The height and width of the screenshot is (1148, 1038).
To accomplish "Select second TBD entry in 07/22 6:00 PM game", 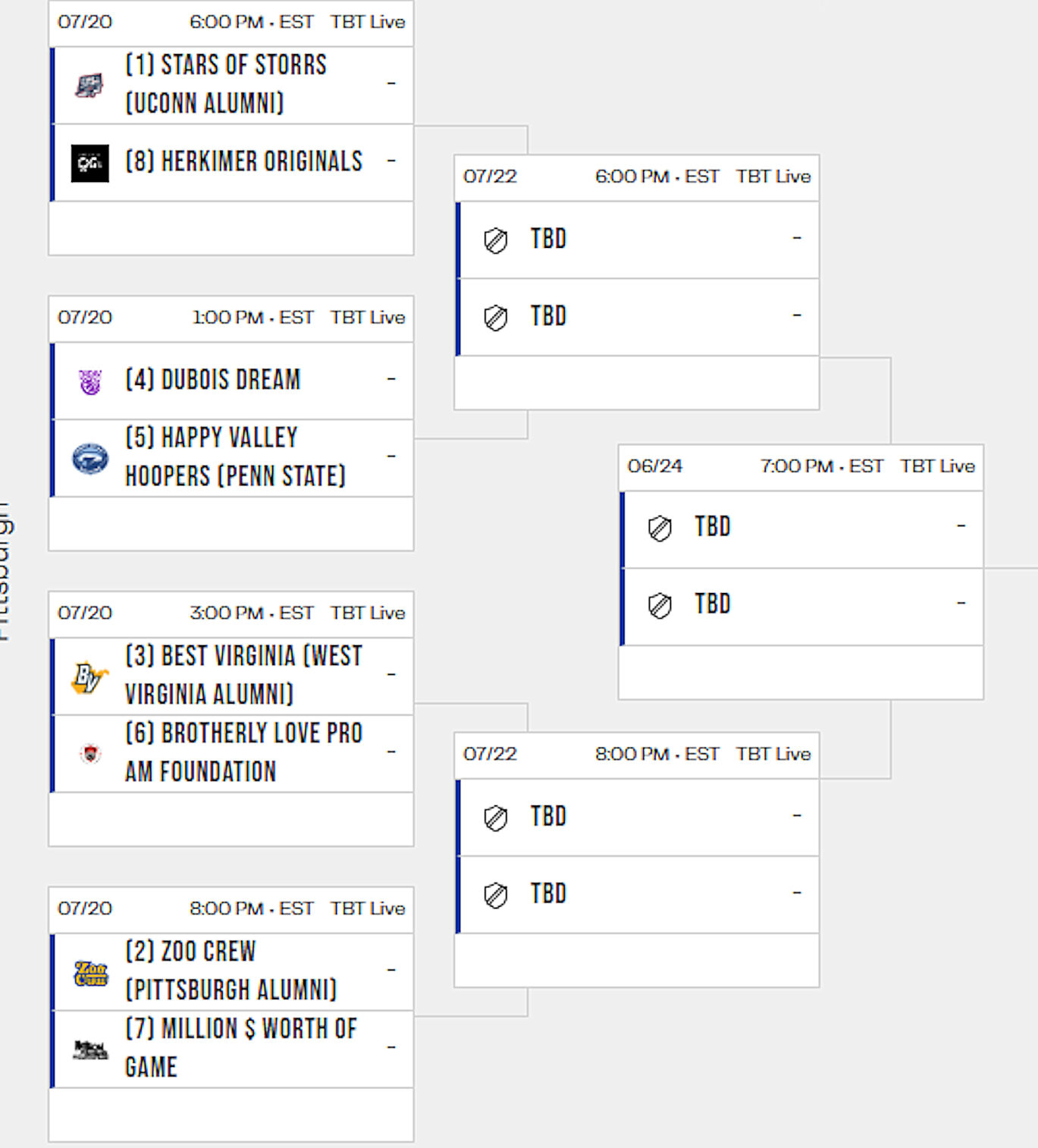I will (638, 316).
